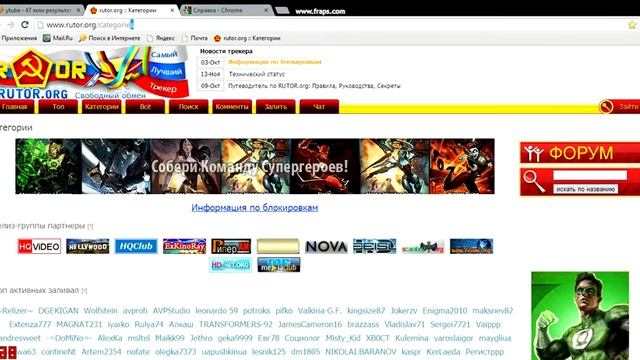This screenshot has width=640, height=360.
Task: Open uploader Jethro profile link
Action: tap(201, 338)
